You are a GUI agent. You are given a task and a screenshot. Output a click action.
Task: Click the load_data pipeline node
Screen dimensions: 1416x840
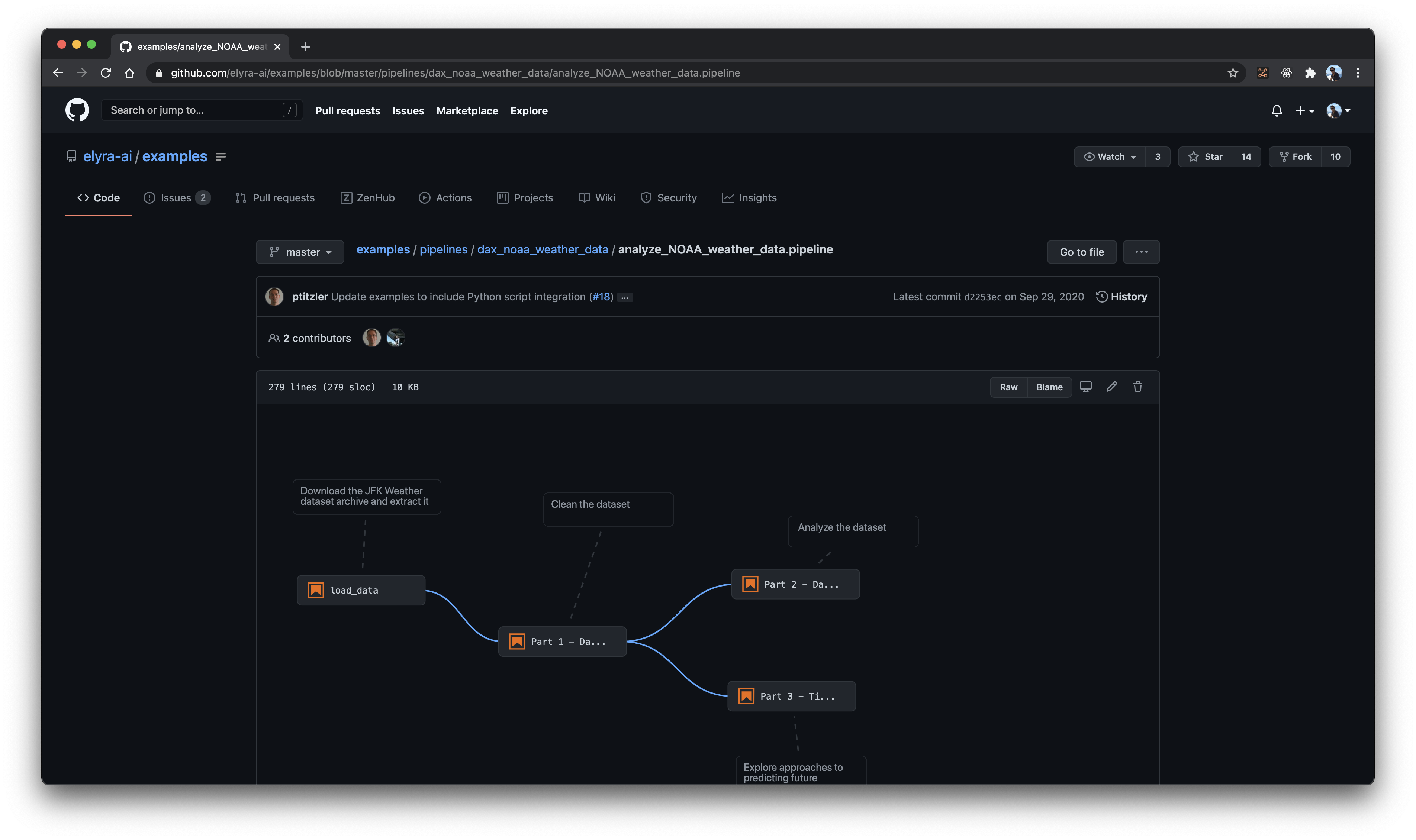click(x=361, y=590)
